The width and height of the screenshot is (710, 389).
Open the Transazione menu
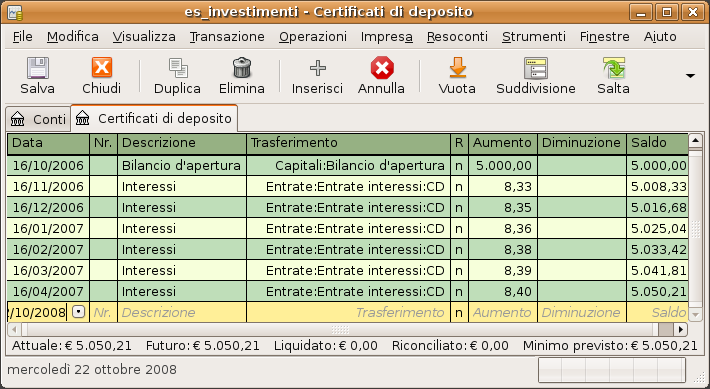[x=227, y=36]
